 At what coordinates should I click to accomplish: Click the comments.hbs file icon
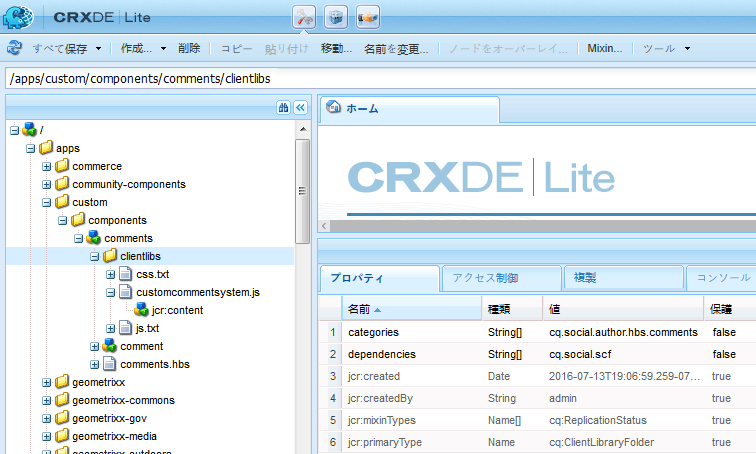tap(109, 364)
